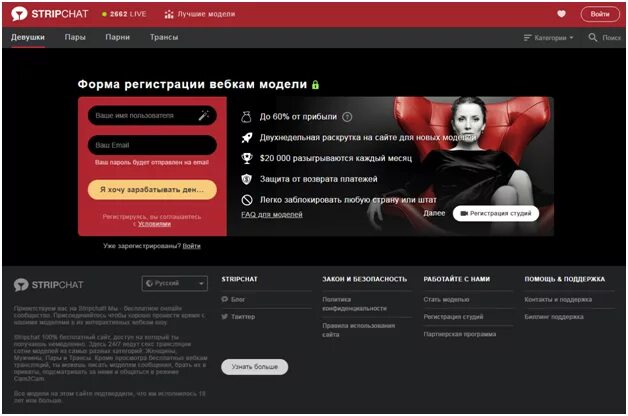Open the question mark info on profit share
Viewport: 628px width, 416px height.
click(347, 117)
